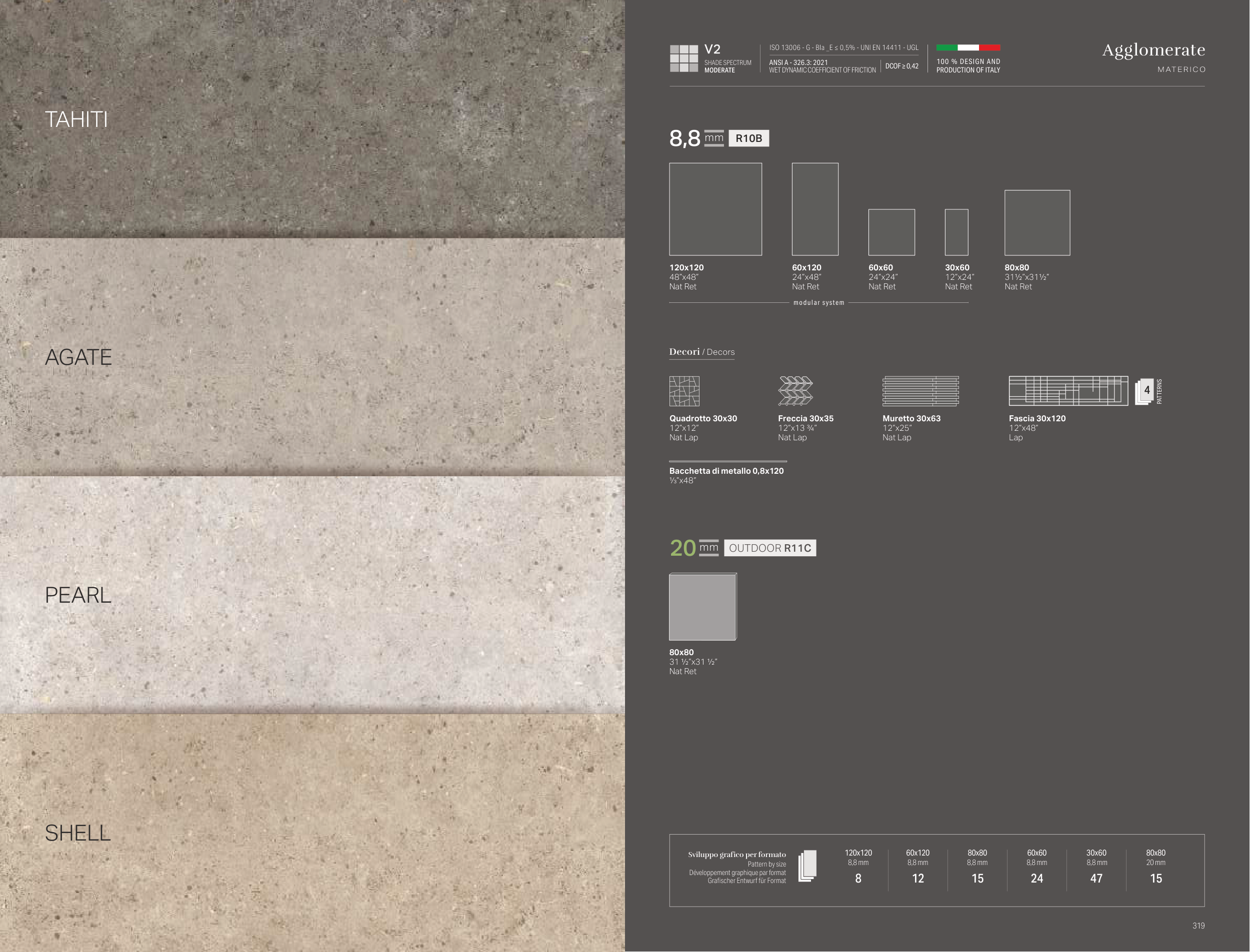Select the Quadrotto 30x30 decor icon
Viewport: 1250px width, 952px height.
684,391
